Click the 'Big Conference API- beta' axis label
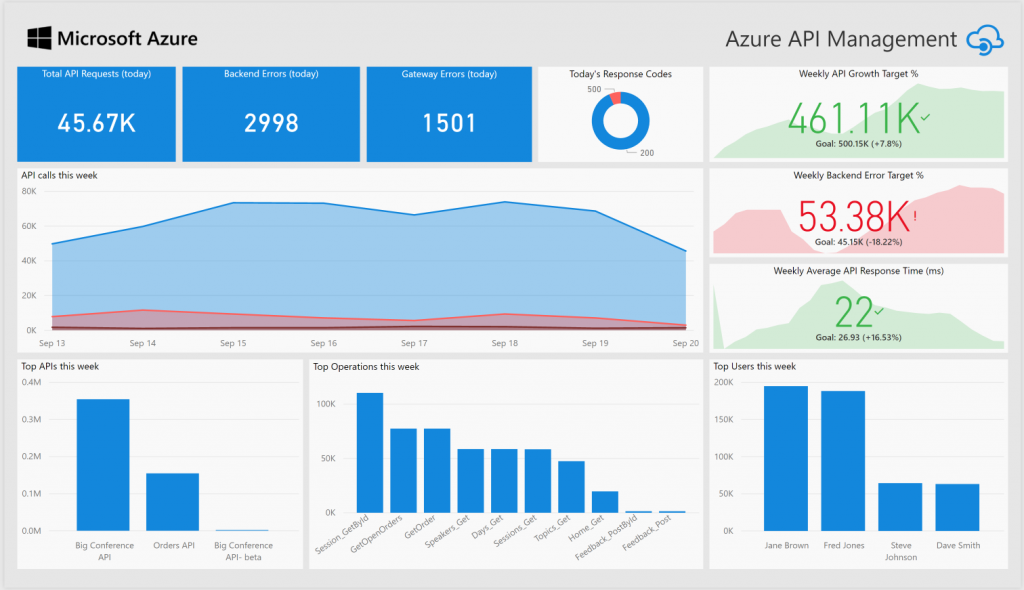1024x590 pixels. coord(244,551)
